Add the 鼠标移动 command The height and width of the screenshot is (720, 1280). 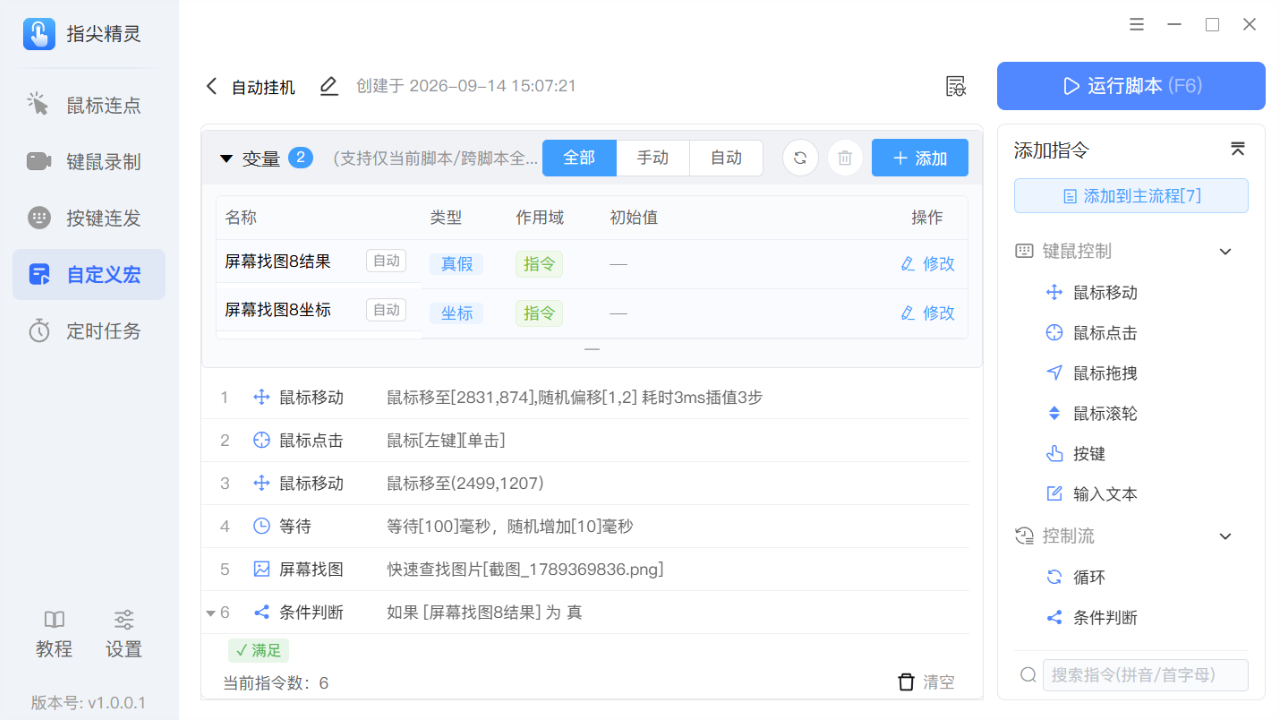tap(1091, 293)
